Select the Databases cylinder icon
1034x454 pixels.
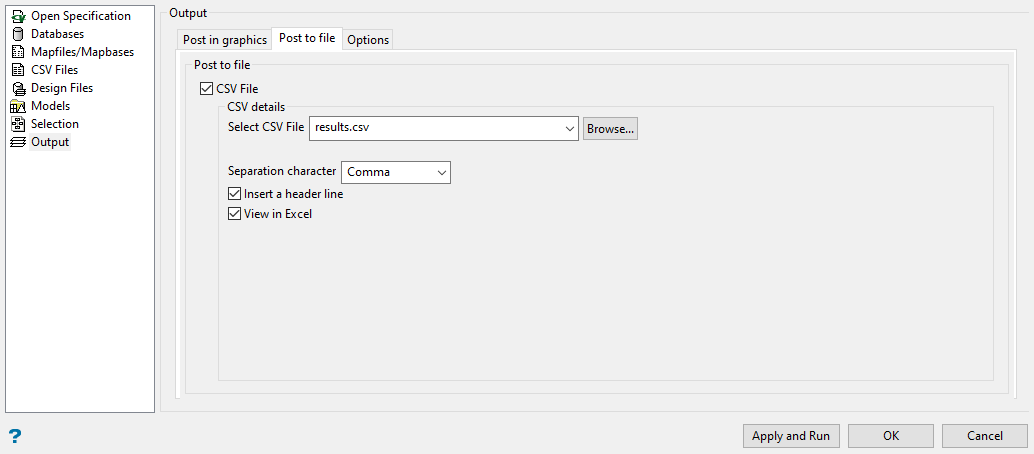tap(17, 34)
